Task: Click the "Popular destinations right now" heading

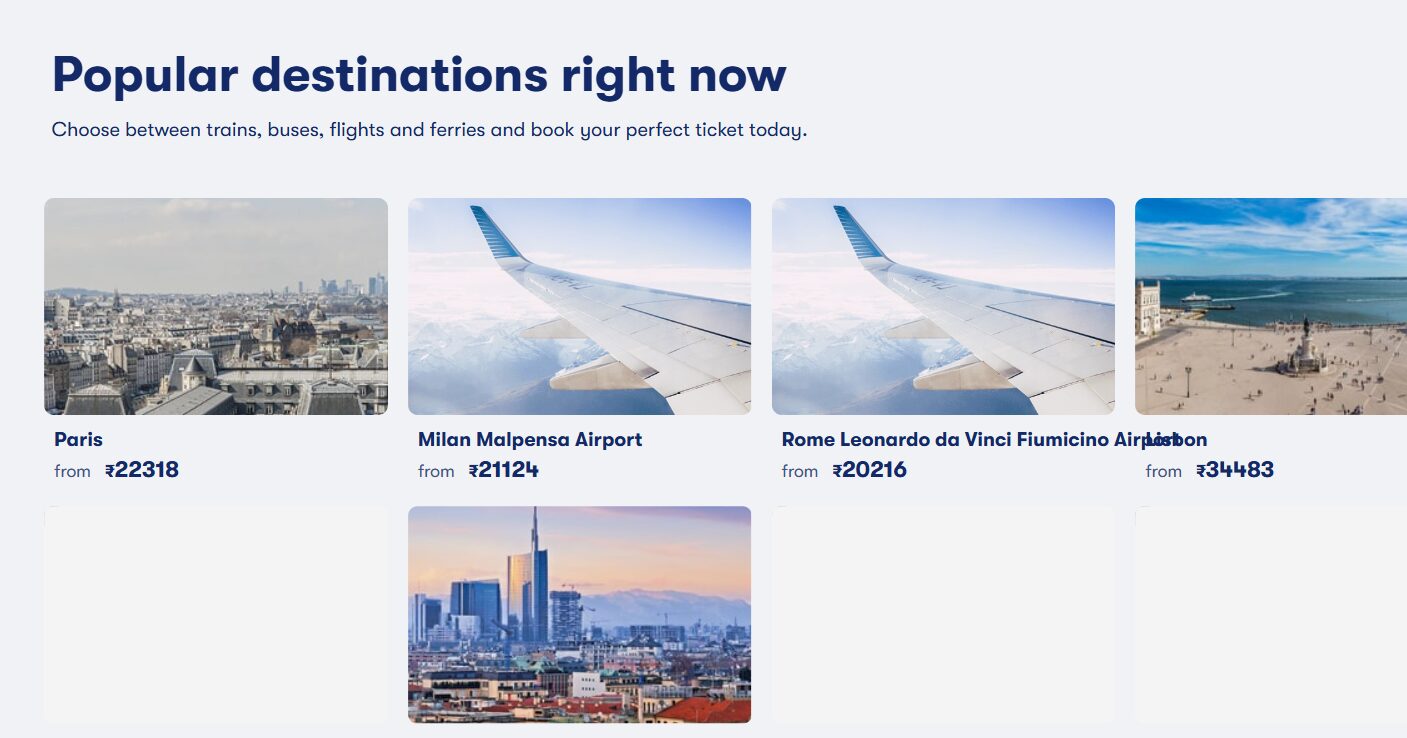Action: (419, 75)
